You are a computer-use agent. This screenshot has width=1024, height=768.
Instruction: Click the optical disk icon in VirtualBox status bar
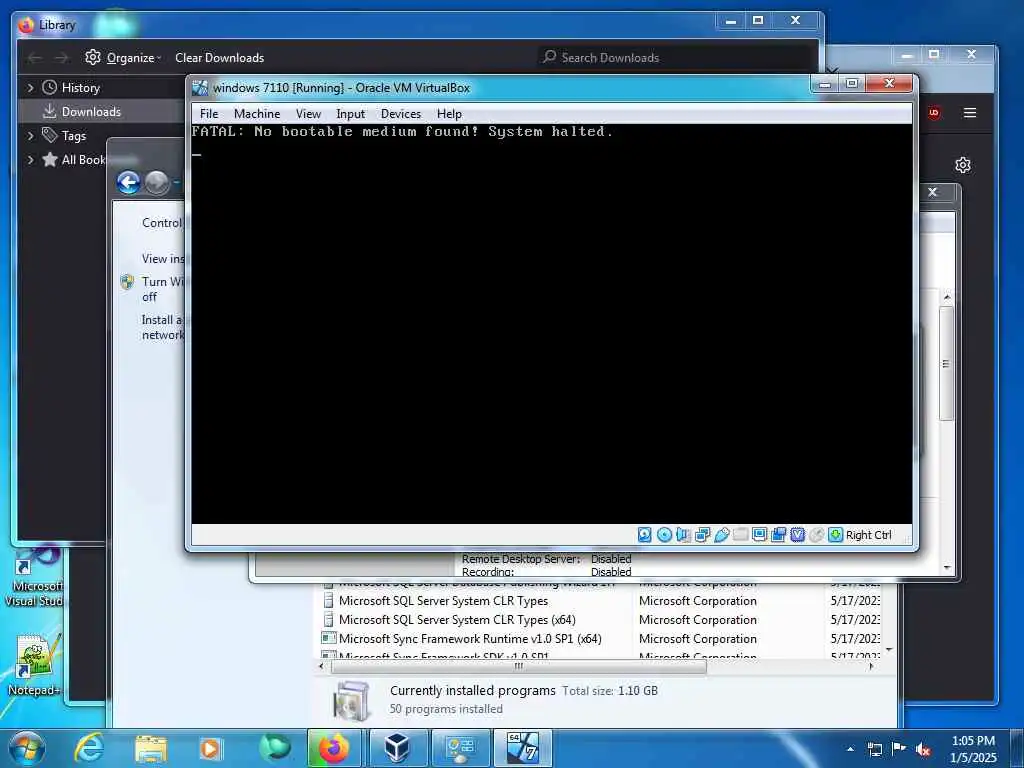click(664, 535)
